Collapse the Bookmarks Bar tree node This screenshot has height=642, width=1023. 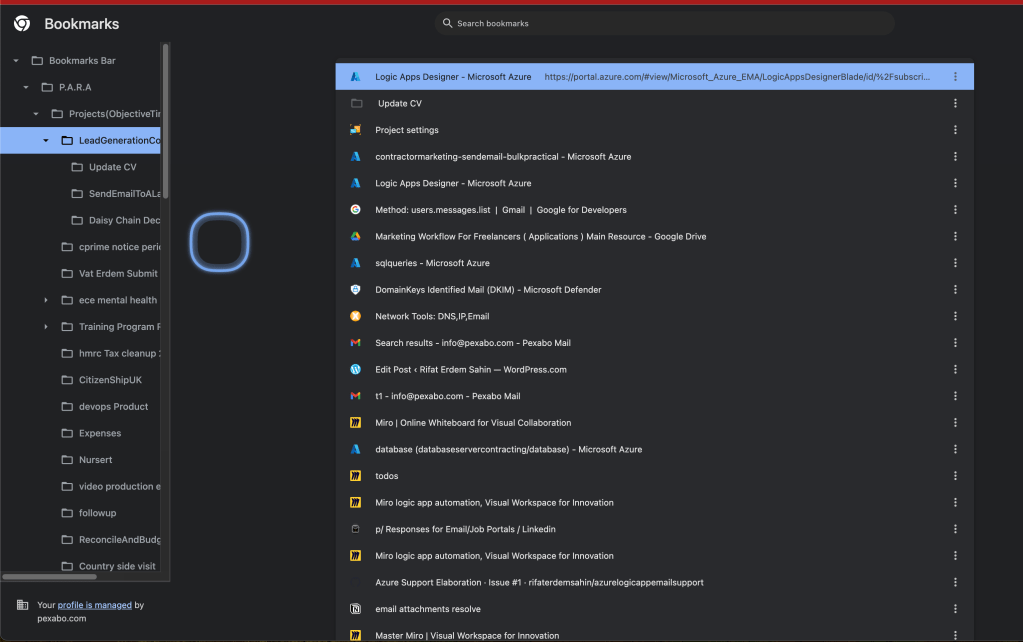[x=16, y=61]
